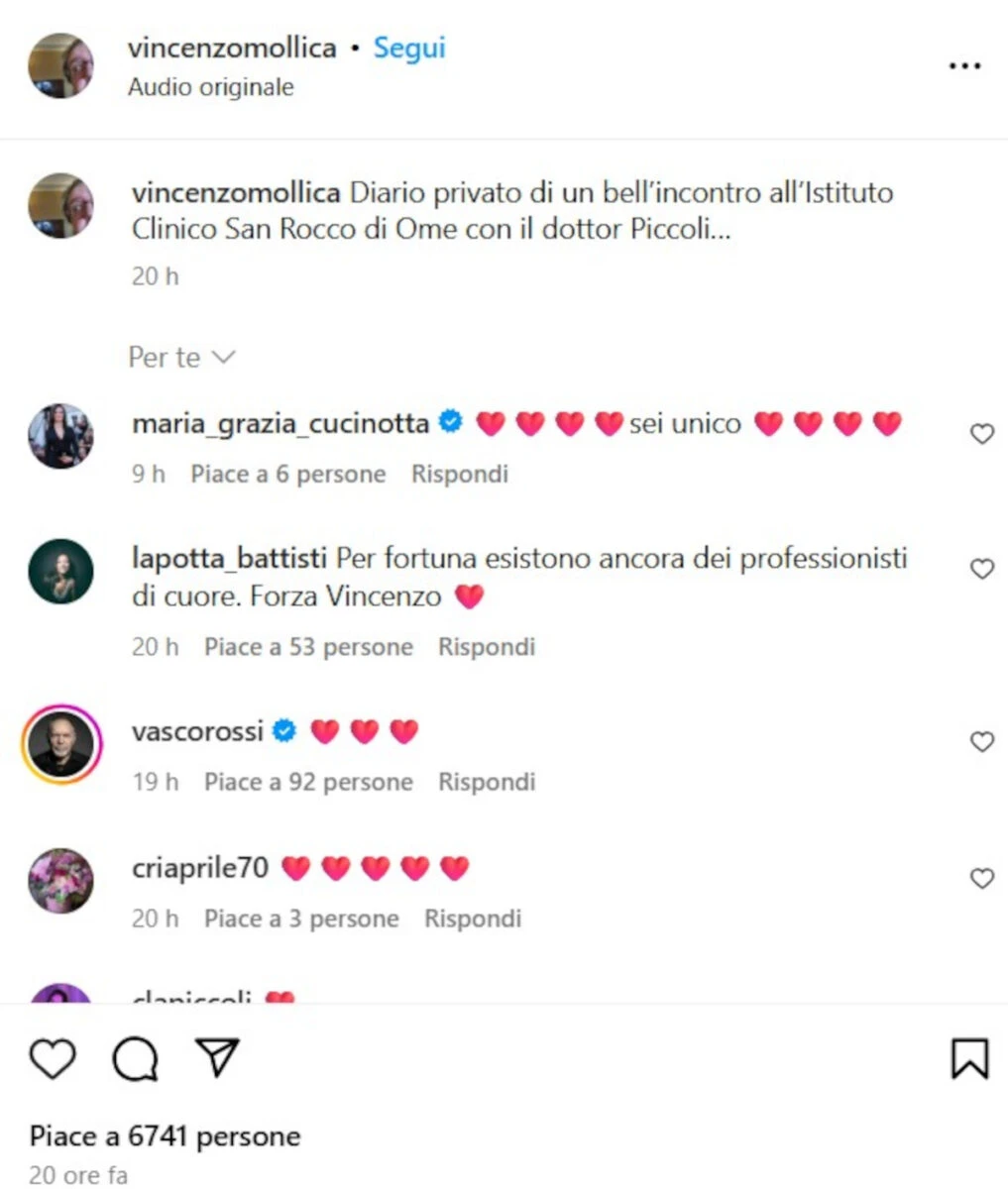Like vascorossi's comment
The image size is (1008, 1189).
(x=981, y=742)
